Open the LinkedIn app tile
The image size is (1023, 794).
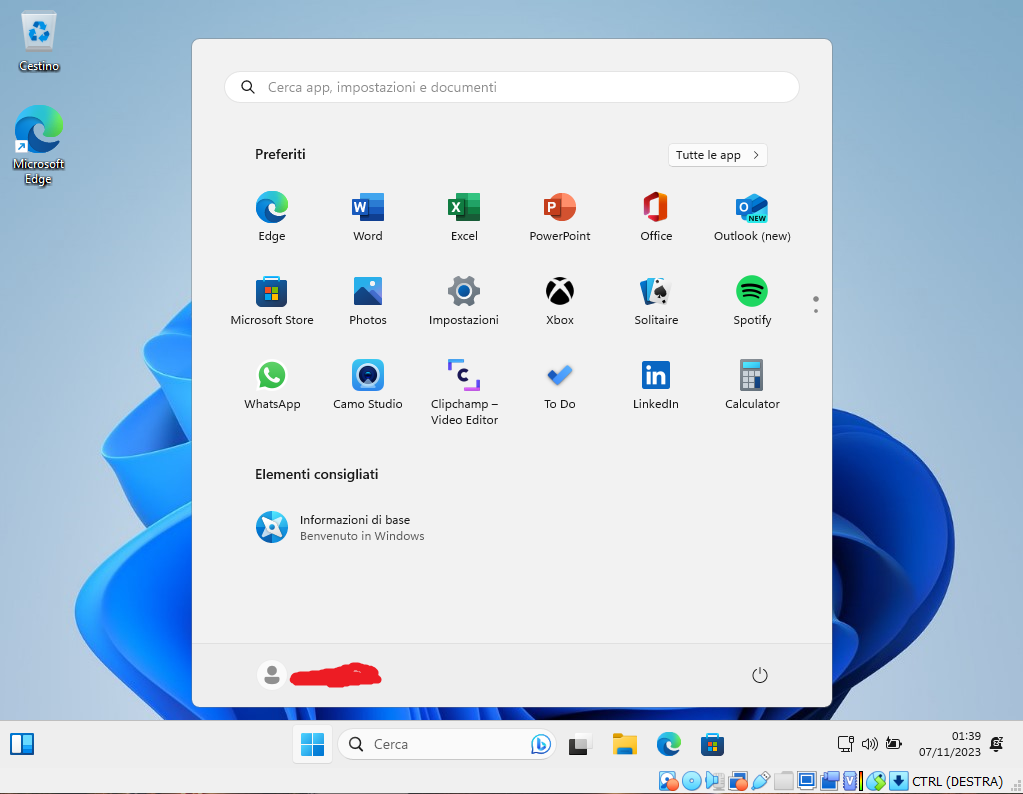click(656, 386)
